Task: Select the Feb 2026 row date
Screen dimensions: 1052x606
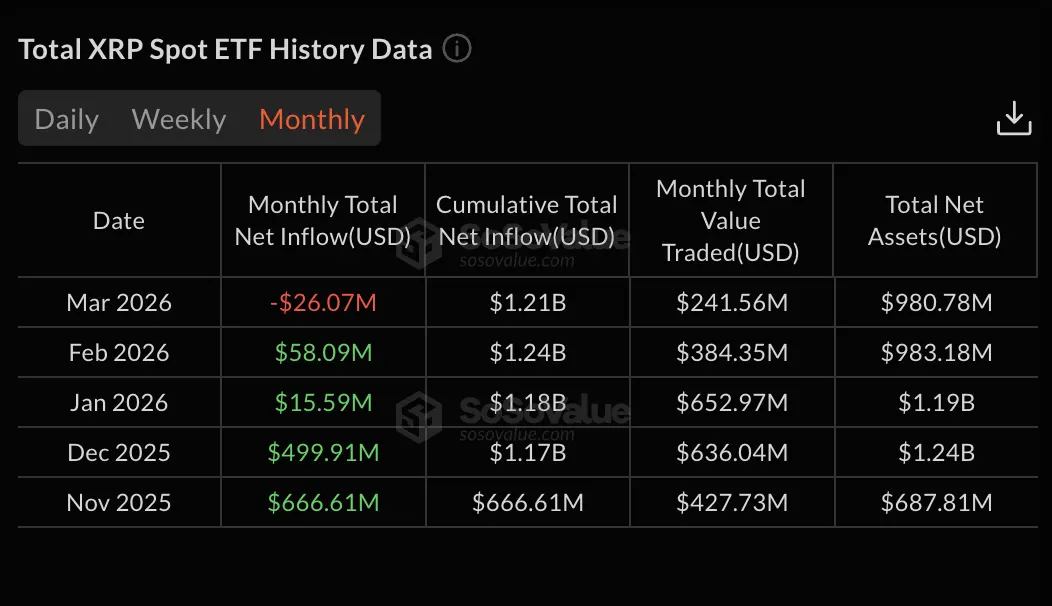Action: pyautogui.click(x=119, y=353)
